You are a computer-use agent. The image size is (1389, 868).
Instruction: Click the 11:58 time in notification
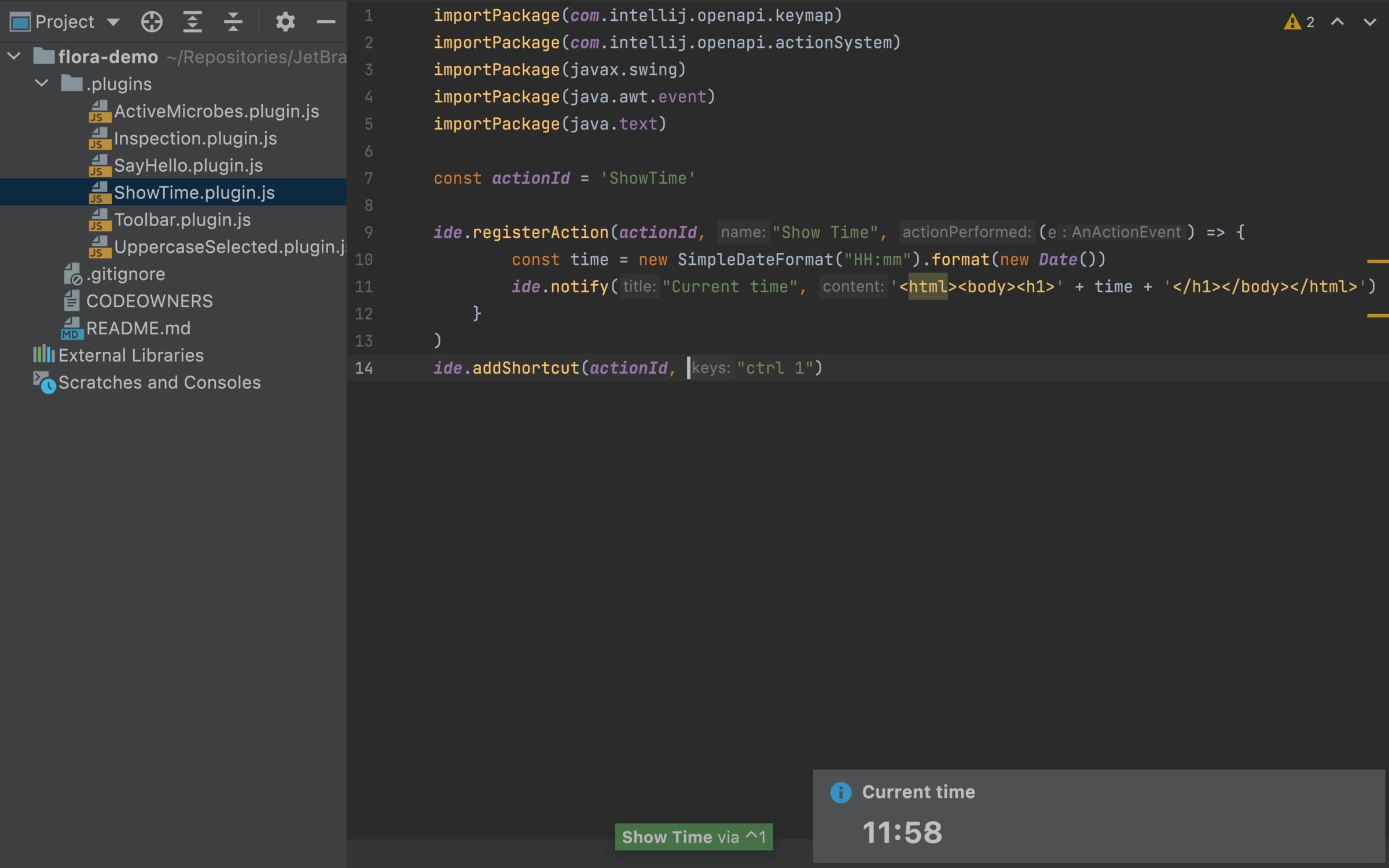click(x=902, y=833)
